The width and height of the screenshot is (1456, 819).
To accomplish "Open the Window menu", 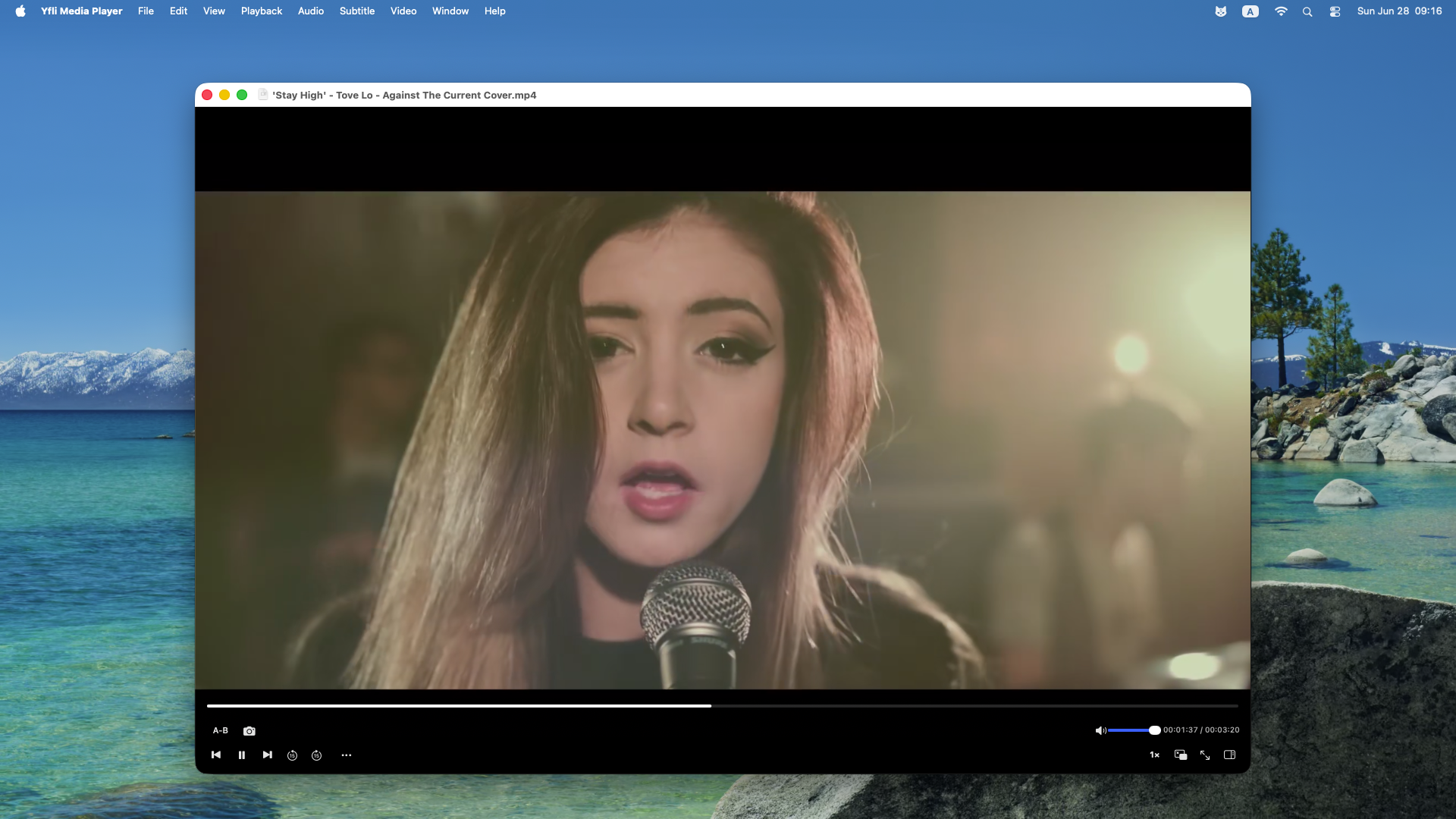I will click(450, 11).
